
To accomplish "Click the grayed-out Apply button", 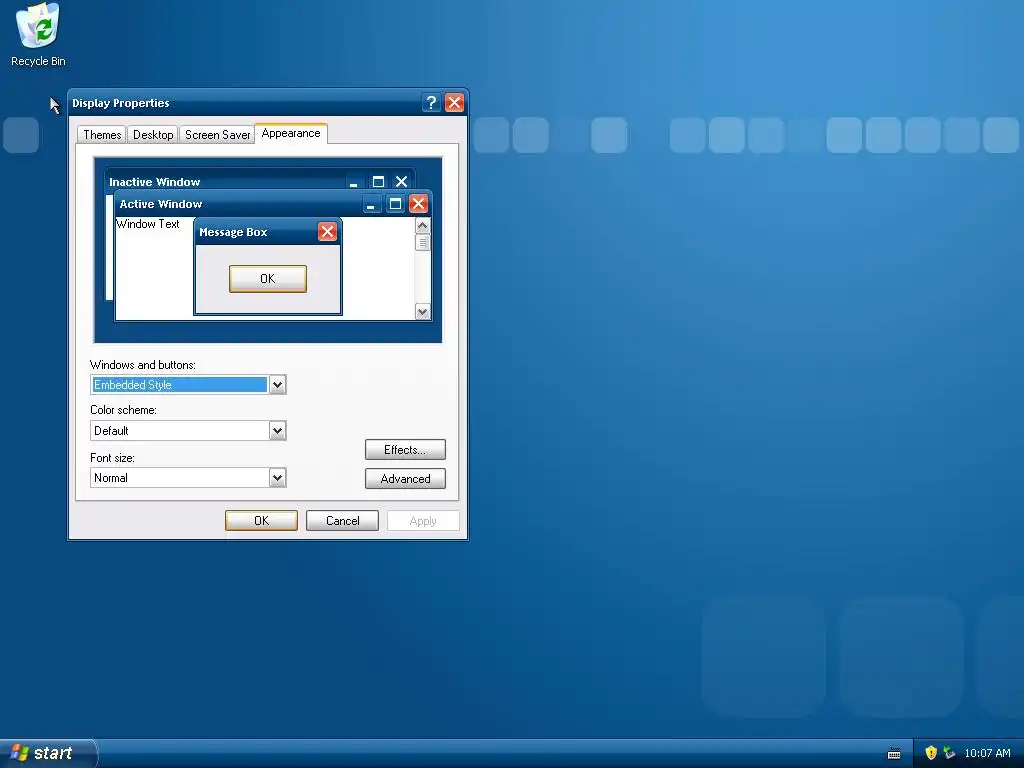I will click(x=423, y=520).
